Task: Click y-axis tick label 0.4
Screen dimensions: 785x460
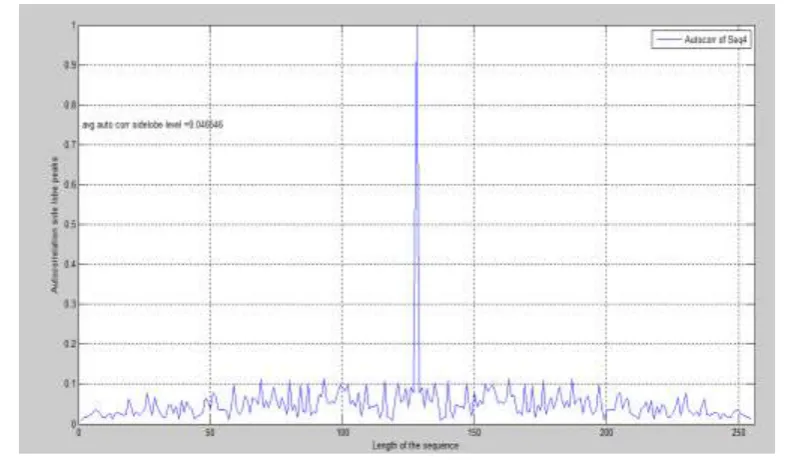Action: pos(70,264)
